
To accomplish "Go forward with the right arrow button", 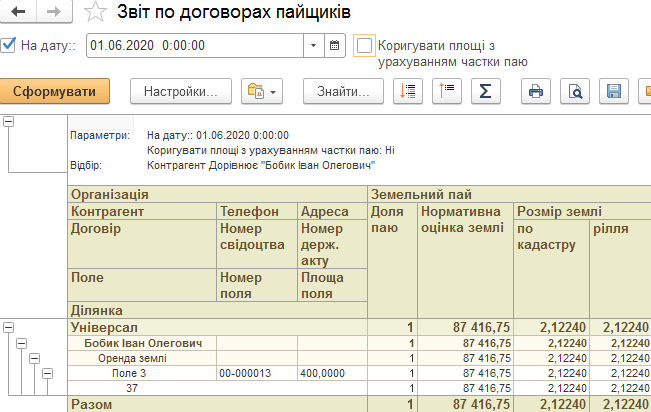I will (x=54, y=11).
